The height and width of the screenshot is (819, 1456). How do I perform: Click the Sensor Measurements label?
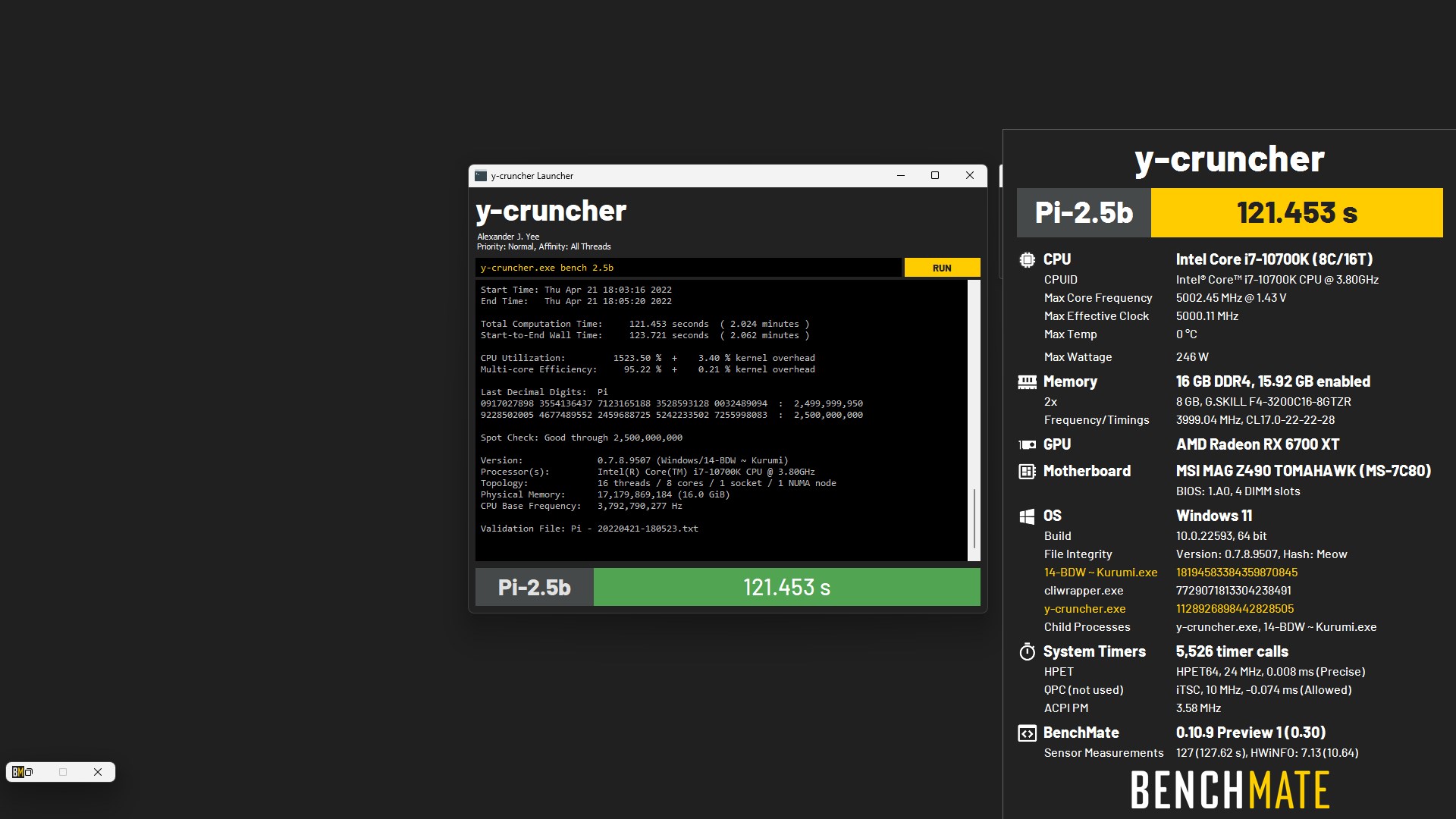[x=1103, y=753]
